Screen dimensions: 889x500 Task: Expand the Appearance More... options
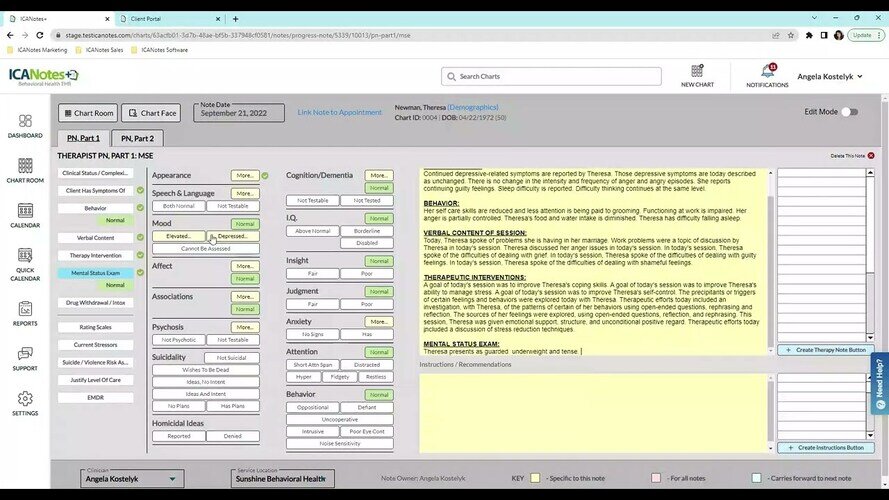245,176
